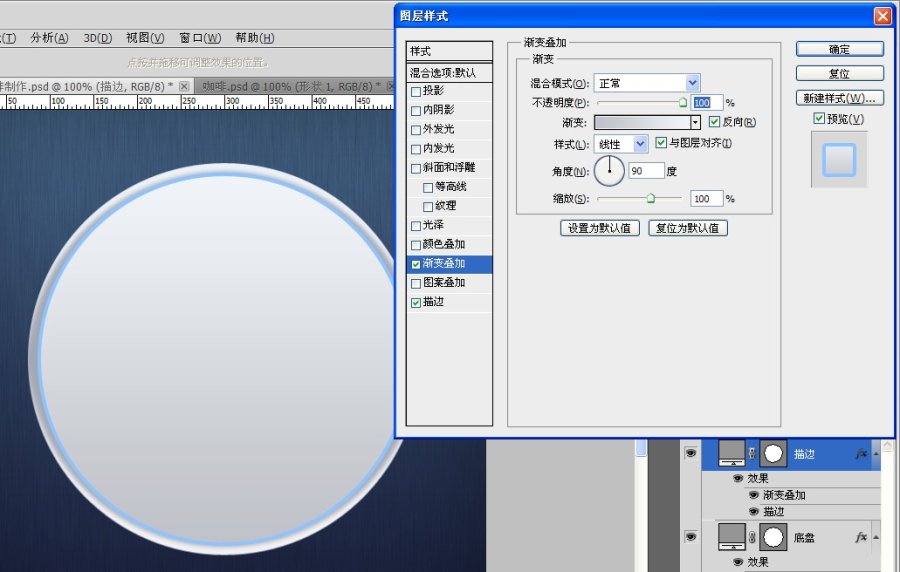Open the 3D(D) menu
Image resolution: width=900 pixels, height=572 pixels.
pyautogui.click(x=98, y=38)
